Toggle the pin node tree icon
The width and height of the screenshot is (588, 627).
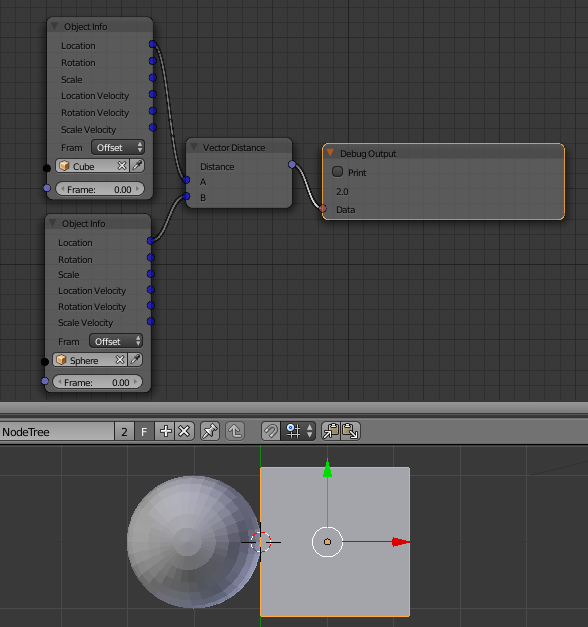pos(210,431)
